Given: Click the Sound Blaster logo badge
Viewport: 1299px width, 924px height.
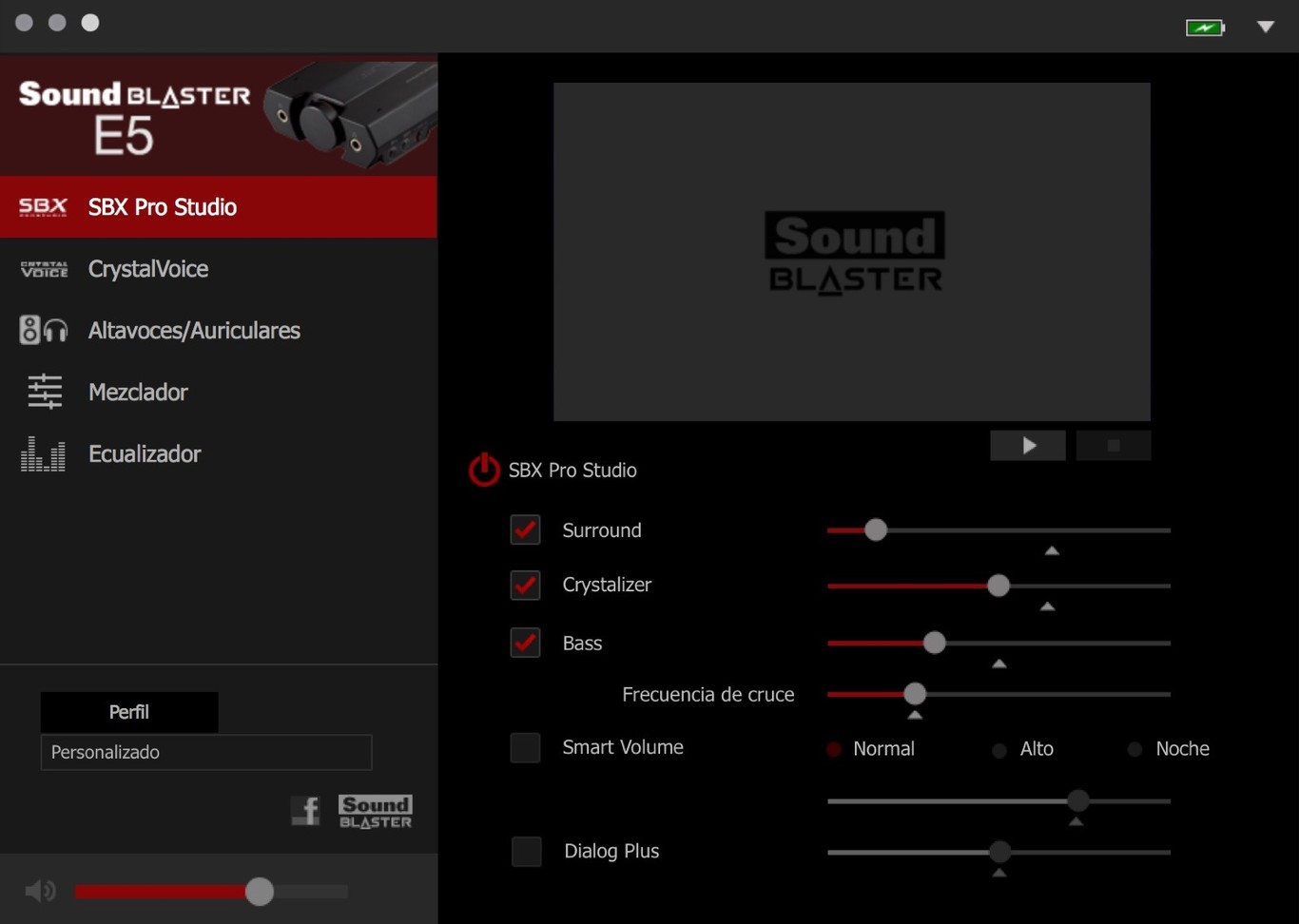Looking at the screenshot, I should (375, 810).
